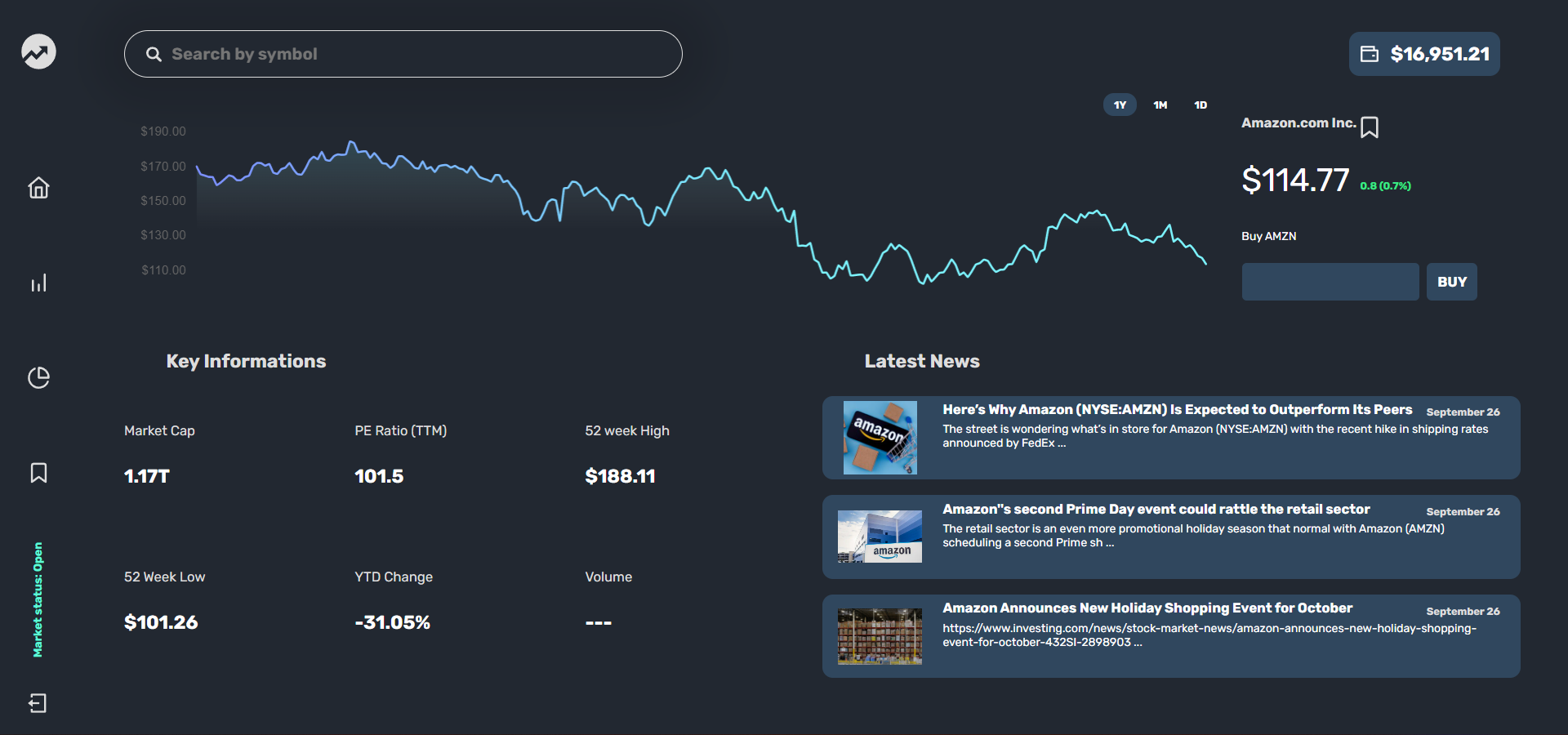This screenshot has width=1568, height=735.
Task: Click the wallet icon beside balance
Action: click(x=1370, y=54)
